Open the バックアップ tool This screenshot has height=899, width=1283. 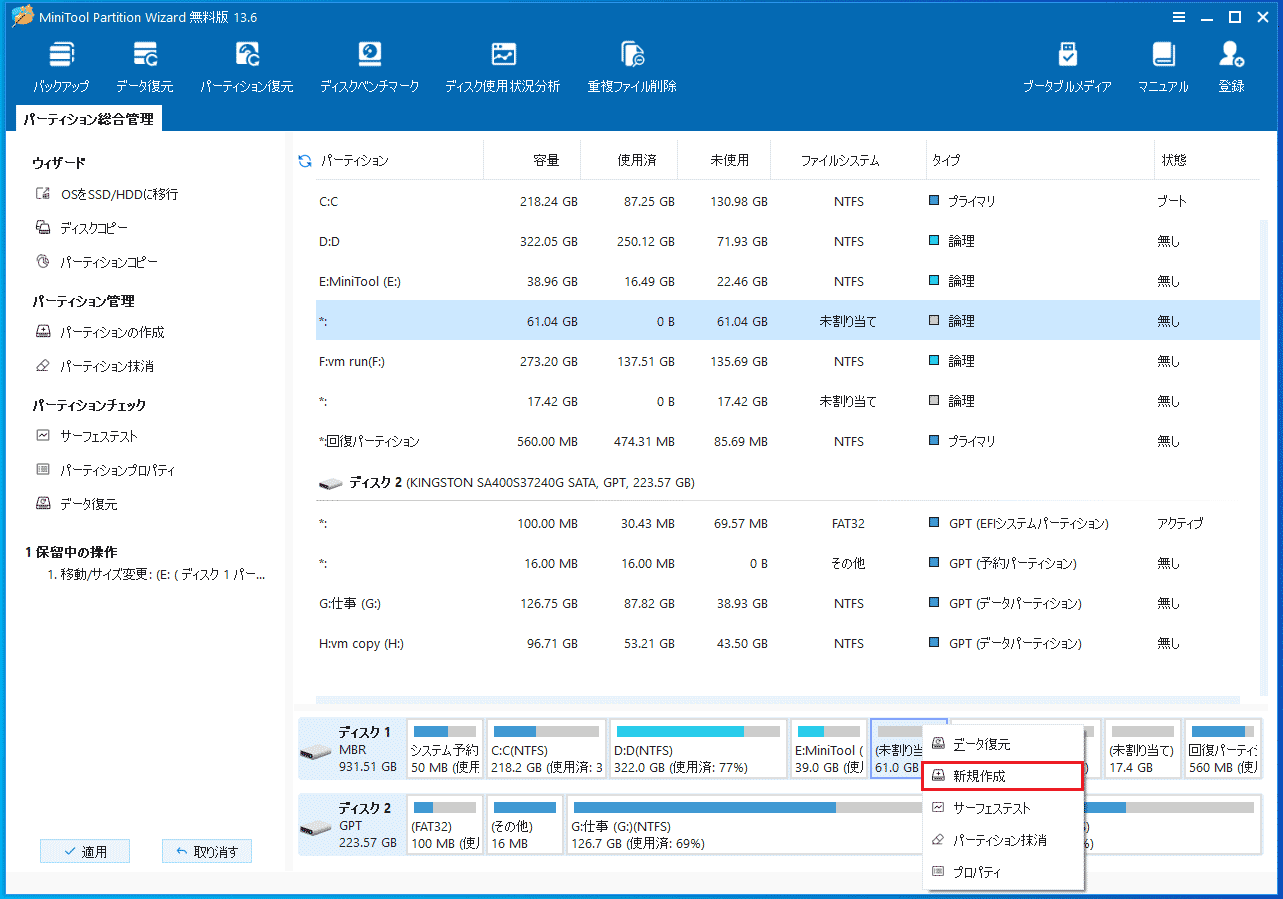pos(61,67)
